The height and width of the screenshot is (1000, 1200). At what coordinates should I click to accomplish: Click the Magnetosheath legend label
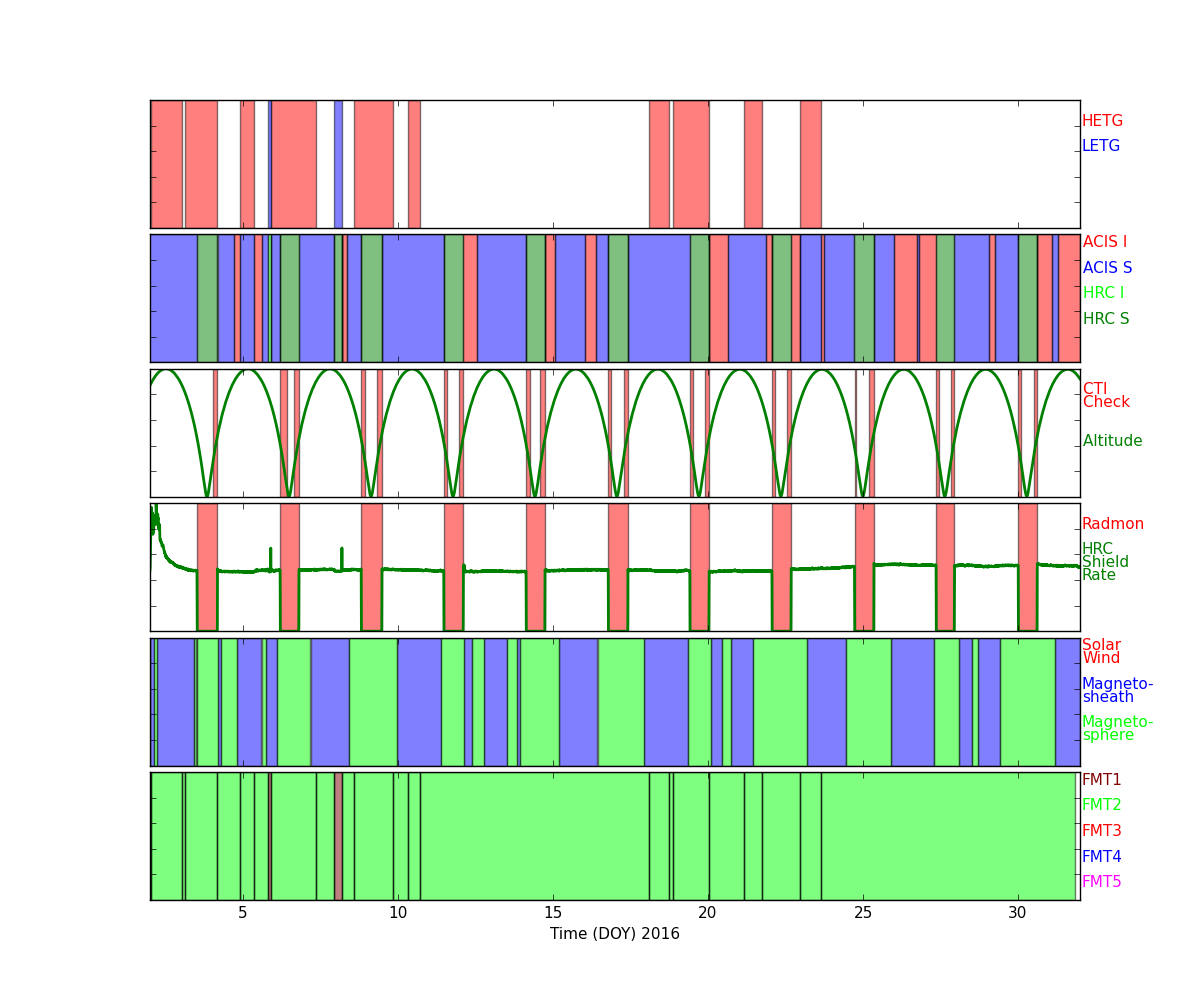pos(1117,691)
